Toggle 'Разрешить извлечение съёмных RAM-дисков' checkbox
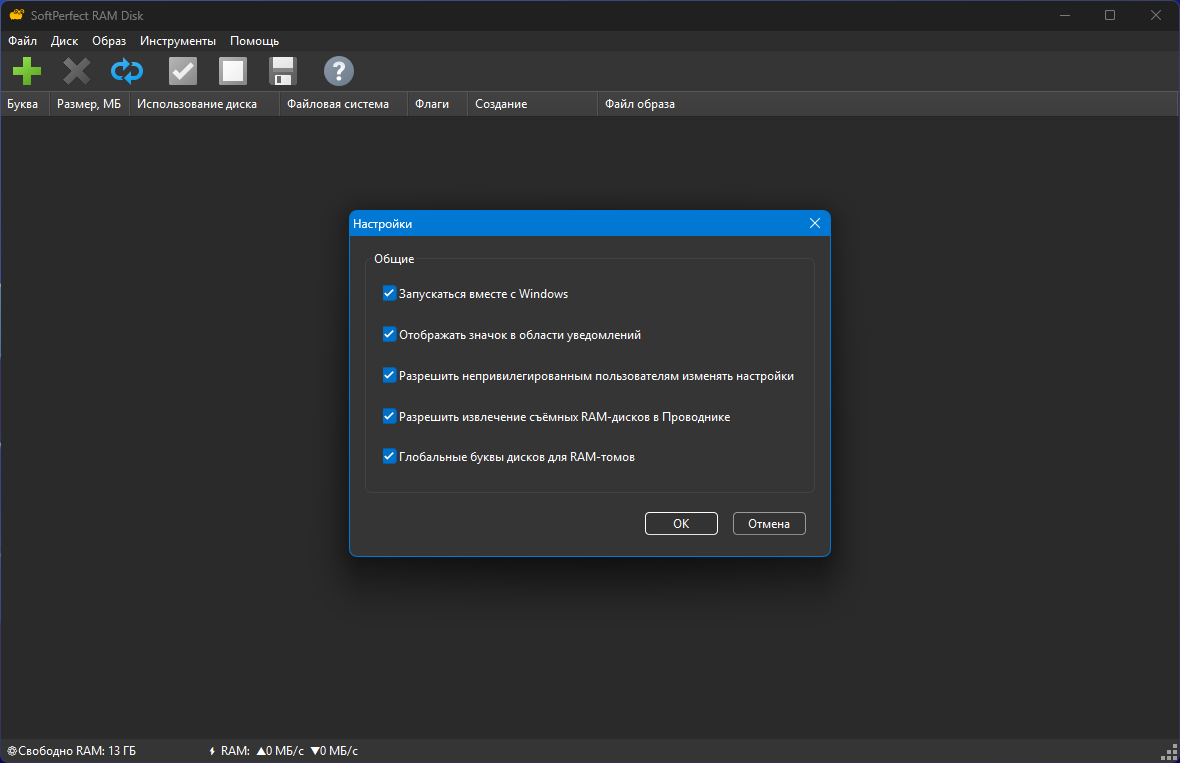 [x=389, y=416]
